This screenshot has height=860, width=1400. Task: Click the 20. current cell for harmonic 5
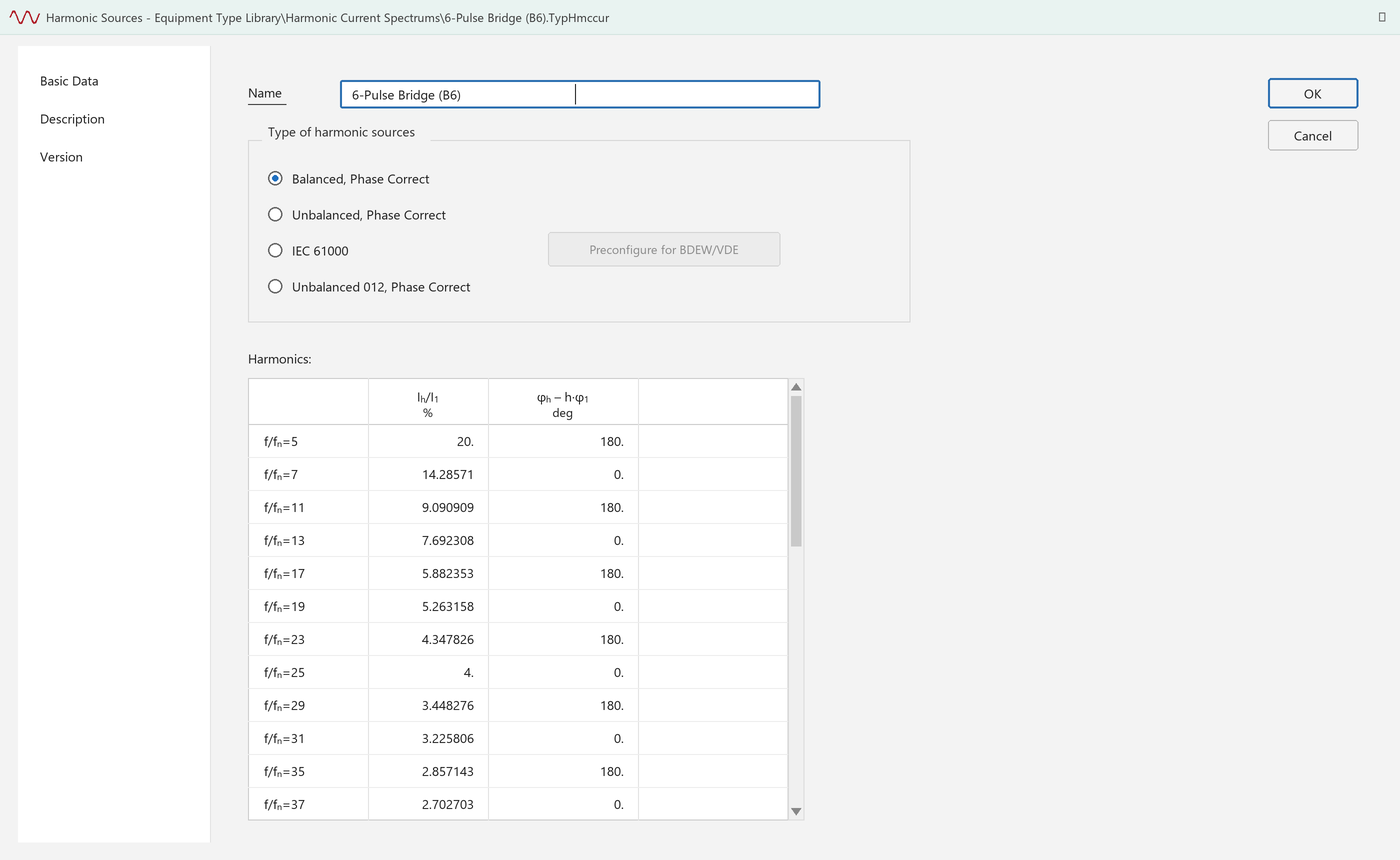click(428, 441)
